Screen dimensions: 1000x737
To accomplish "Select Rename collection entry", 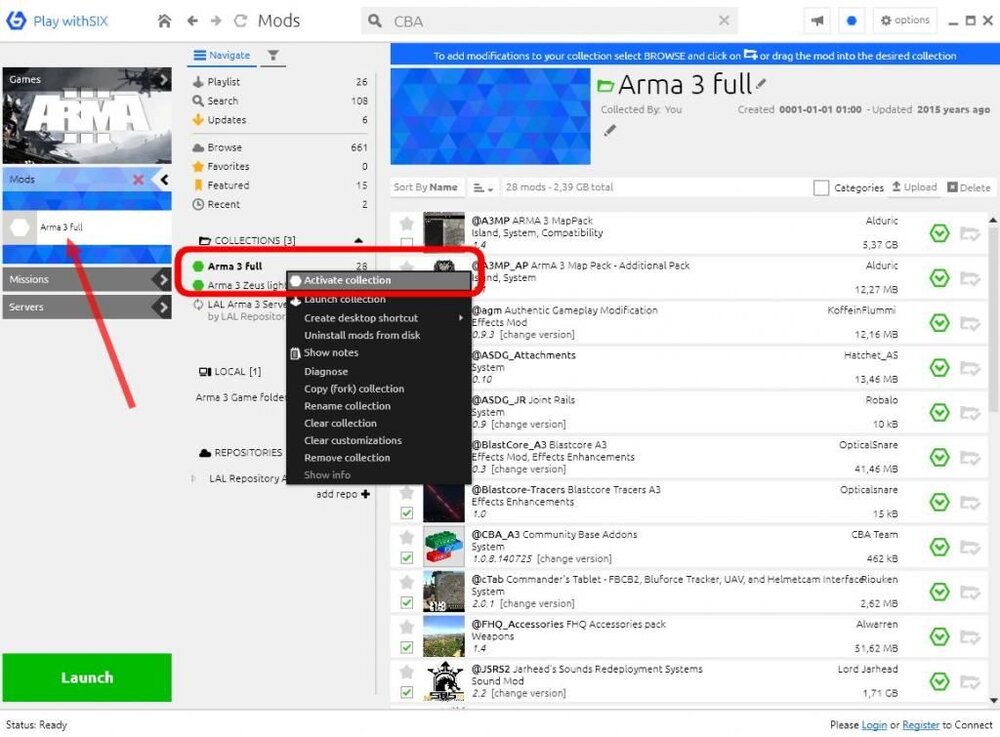I will [379, 406].
